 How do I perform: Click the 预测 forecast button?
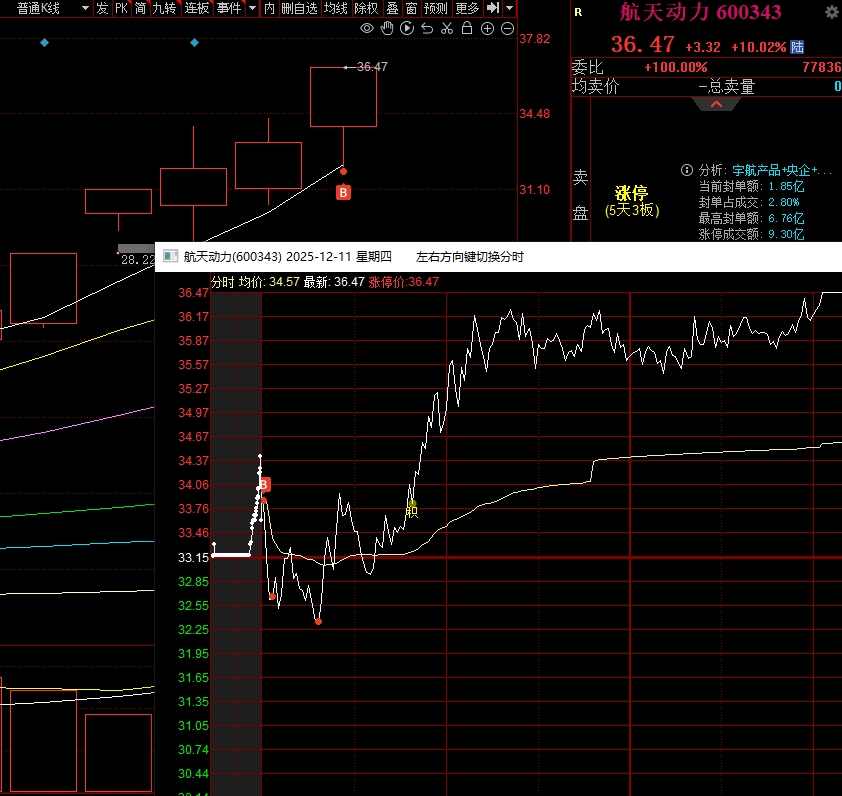coord(435,8)
